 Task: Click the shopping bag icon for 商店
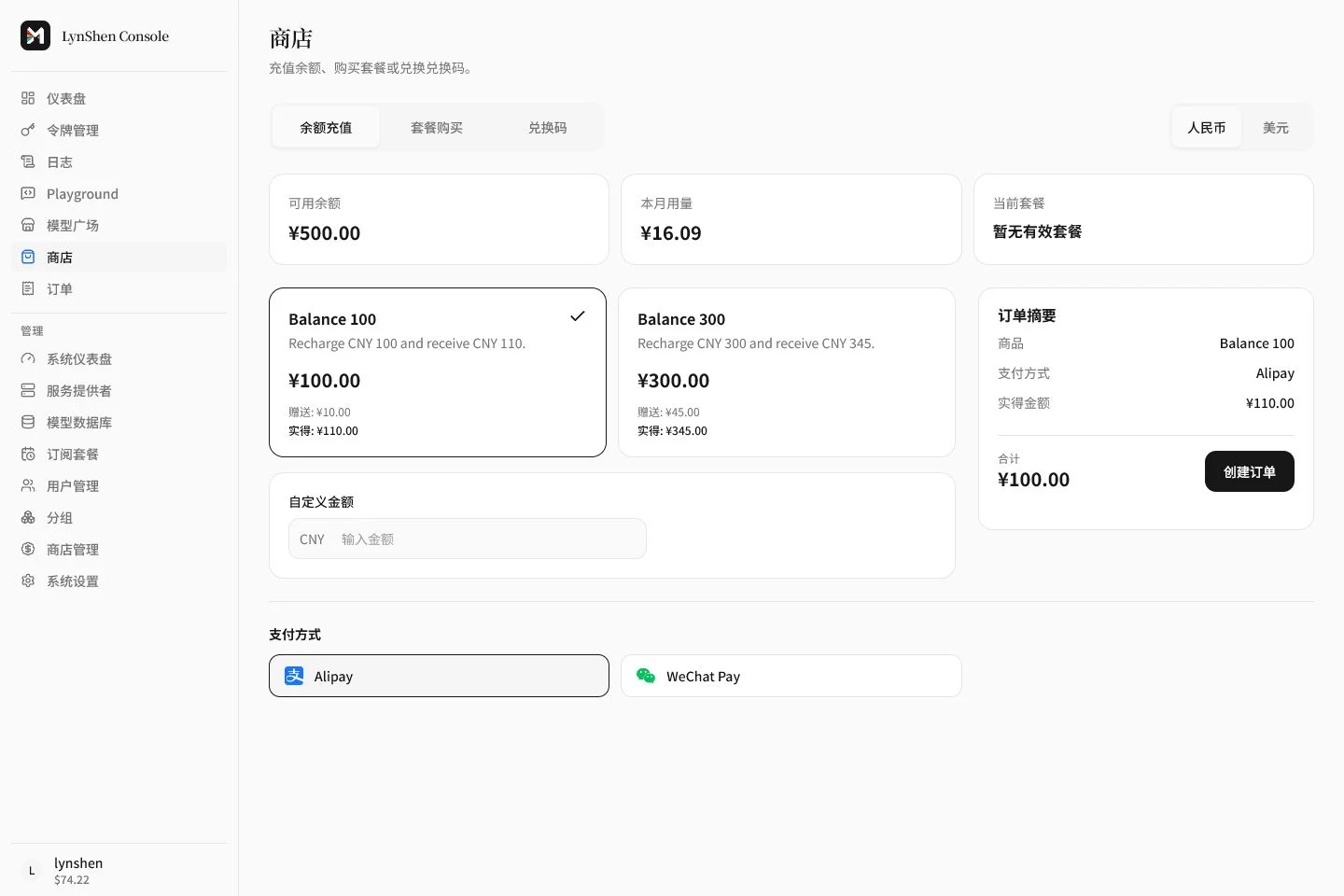[x=28, y=257]
